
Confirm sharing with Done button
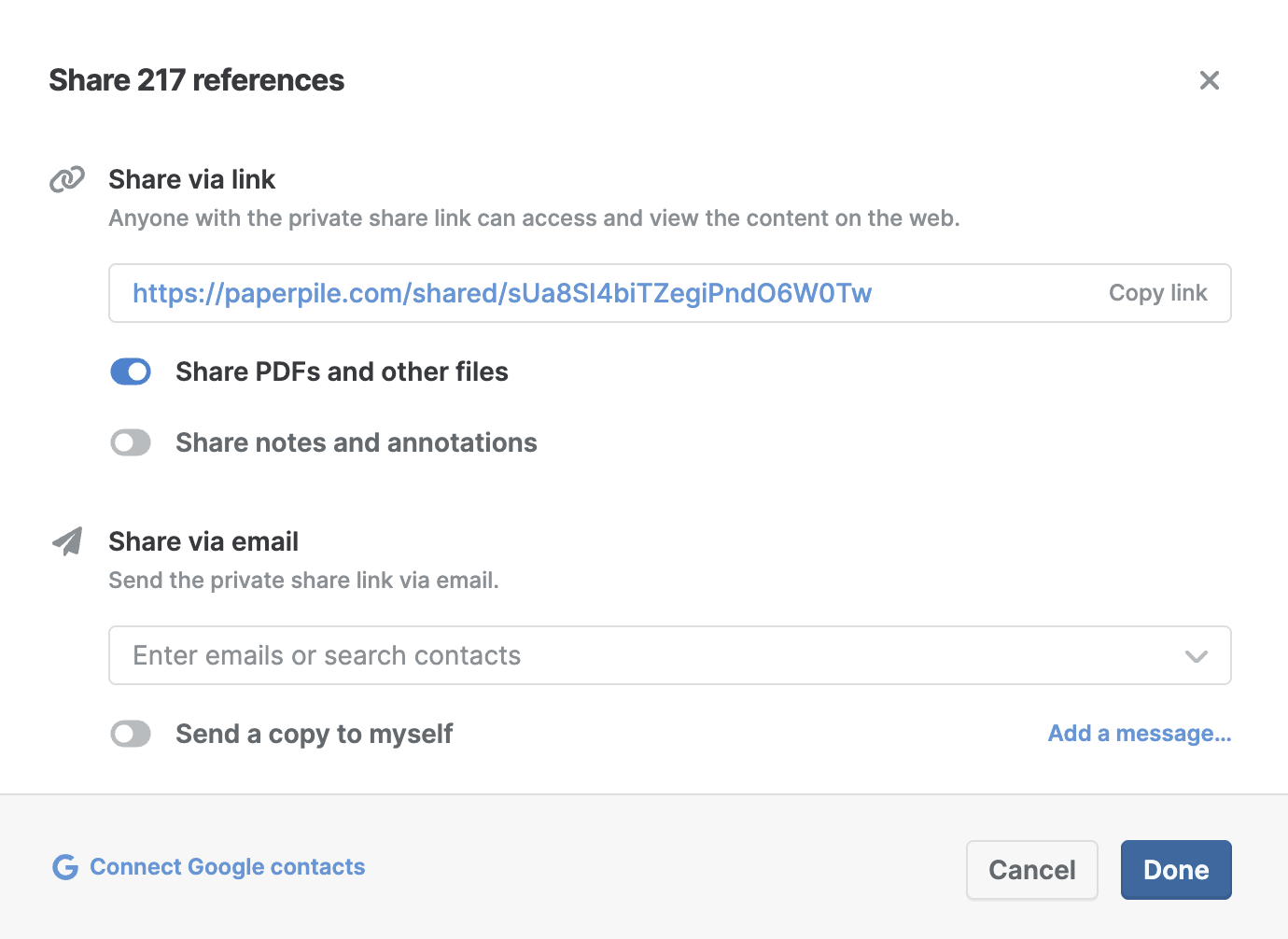(x=1176, y=870)
